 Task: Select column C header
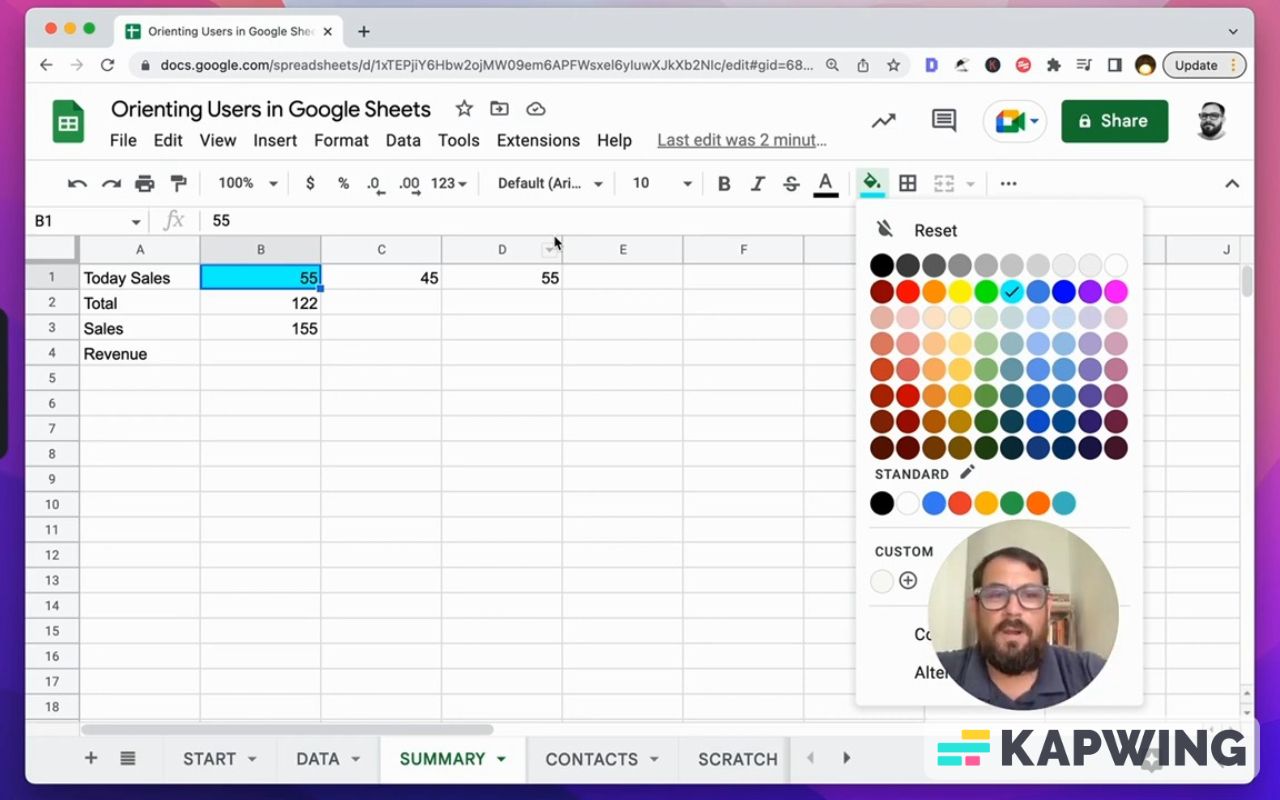coord(381,250)
